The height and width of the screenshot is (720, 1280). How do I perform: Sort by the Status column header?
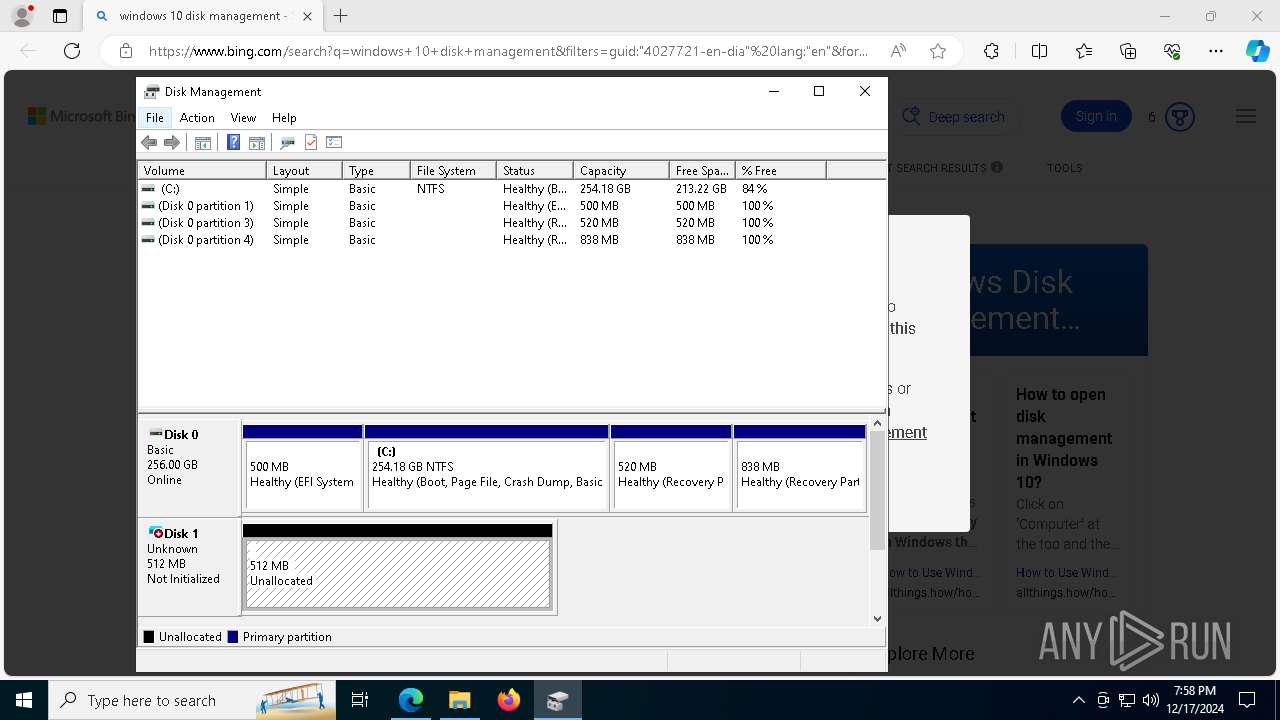[x=535, y=171]
